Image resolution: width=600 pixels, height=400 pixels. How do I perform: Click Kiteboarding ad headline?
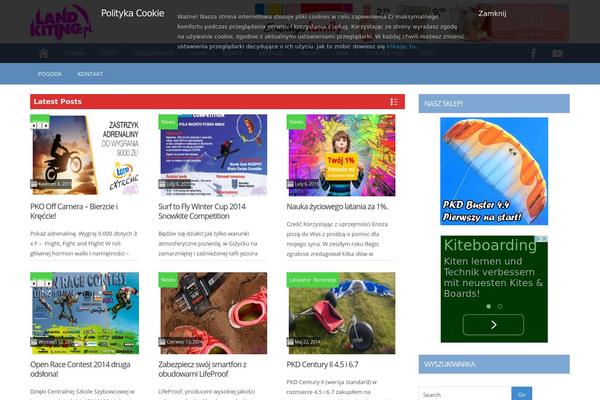[x=490, y=245]
